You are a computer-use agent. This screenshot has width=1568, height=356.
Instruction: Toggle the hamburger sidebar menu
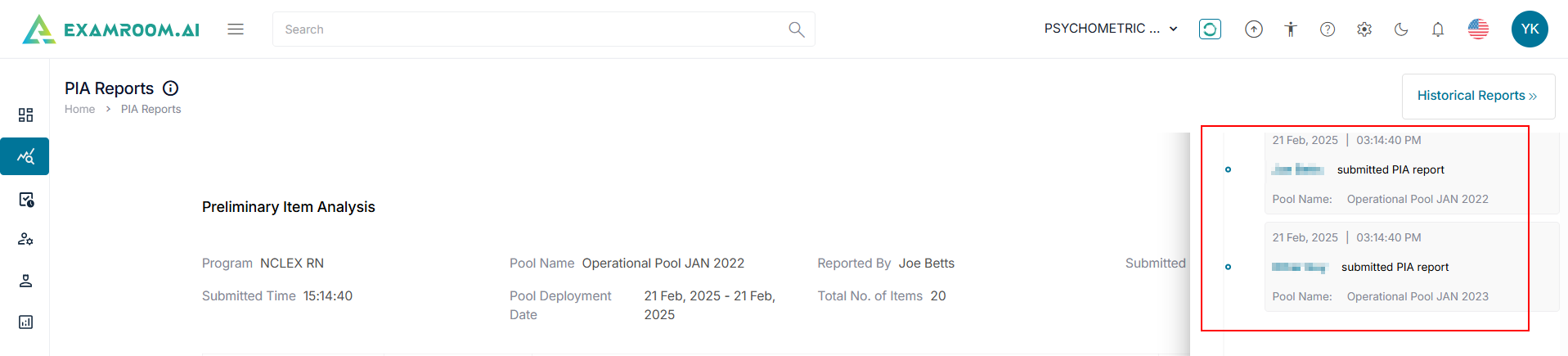(x=236, y=29)
